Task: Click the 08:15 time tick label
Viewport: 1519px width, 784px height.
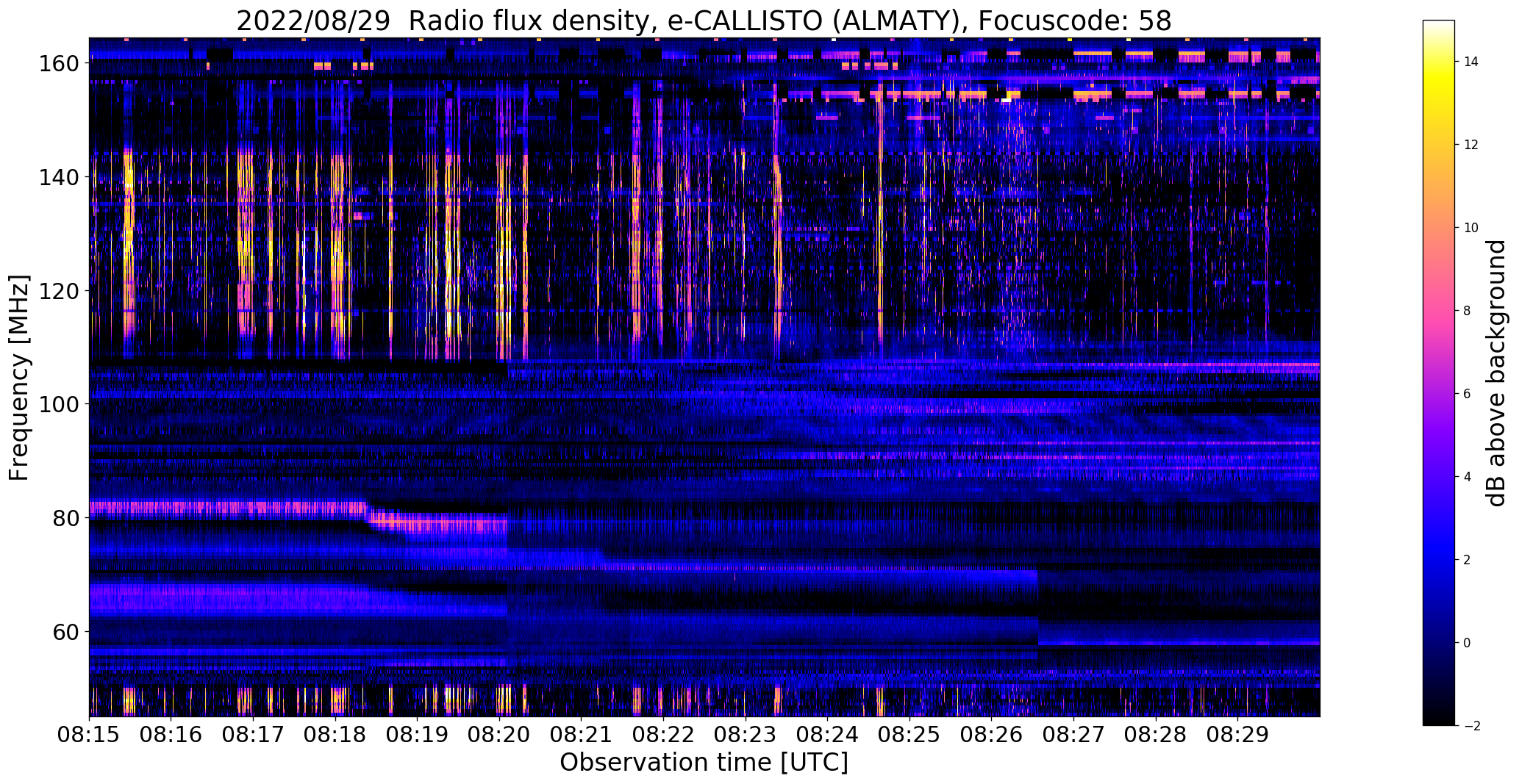Action: click(x=90, y=735)
